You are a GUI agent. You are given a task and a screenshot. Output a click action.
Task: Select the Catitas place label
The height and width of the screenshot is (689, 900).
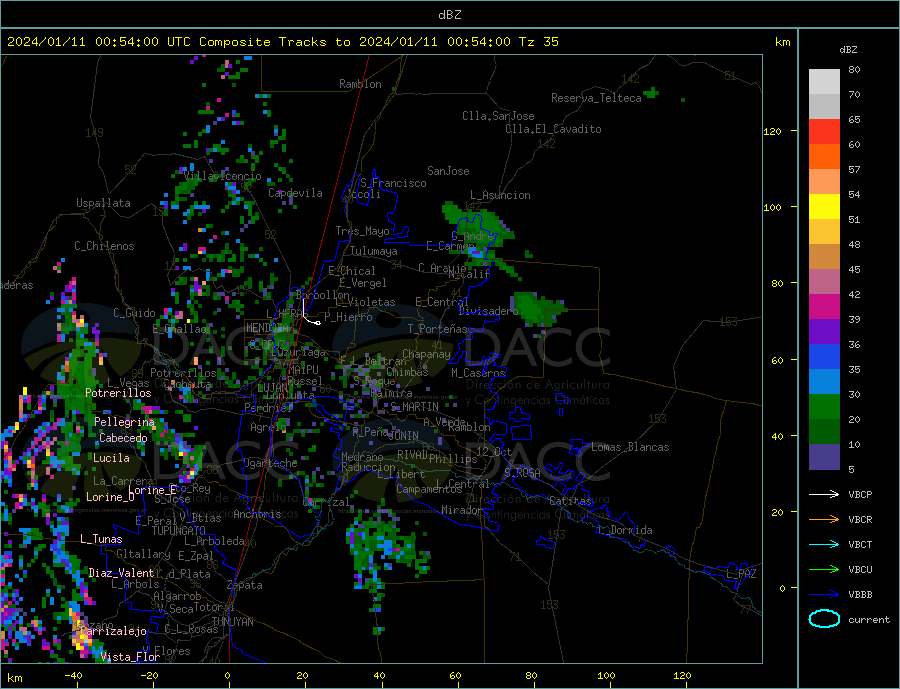570,501
